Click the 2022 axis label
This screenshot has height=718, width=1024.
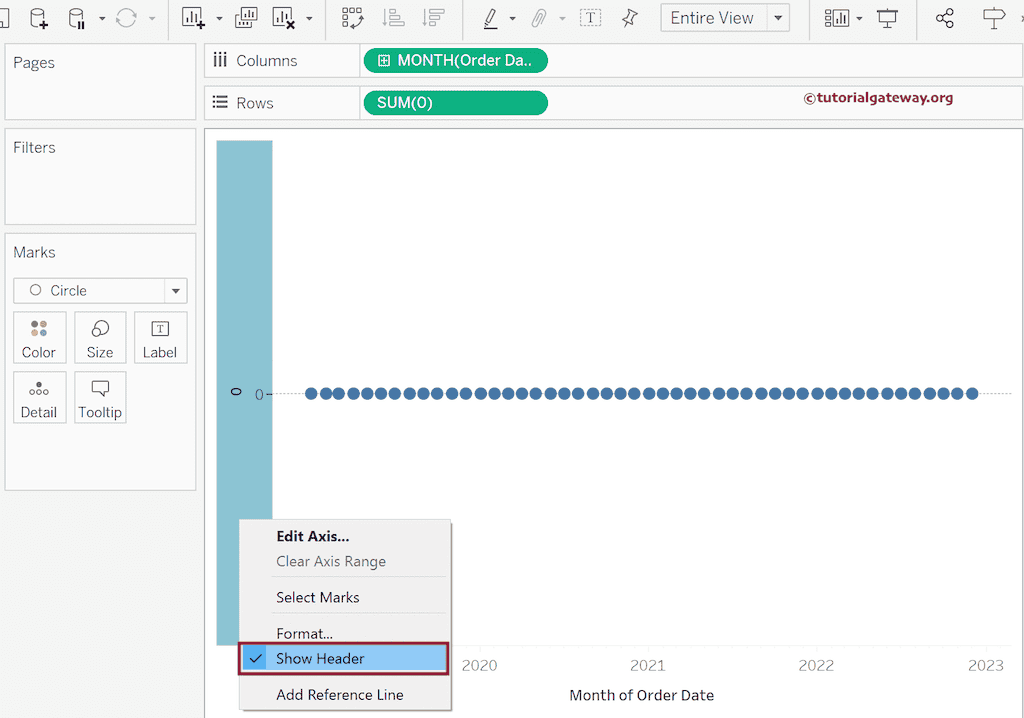click(816, 666)
